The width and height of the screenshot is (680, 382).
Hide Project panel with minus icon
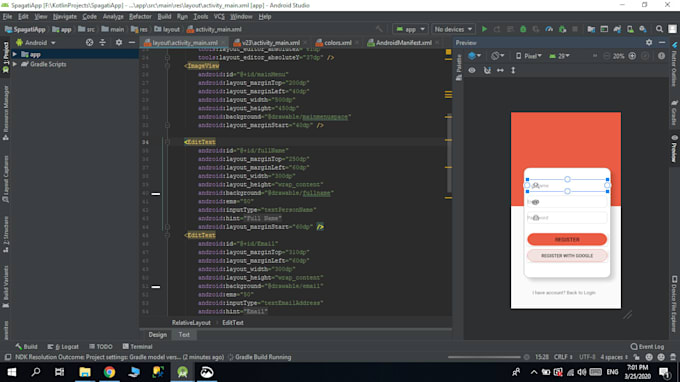coord(132,42)
